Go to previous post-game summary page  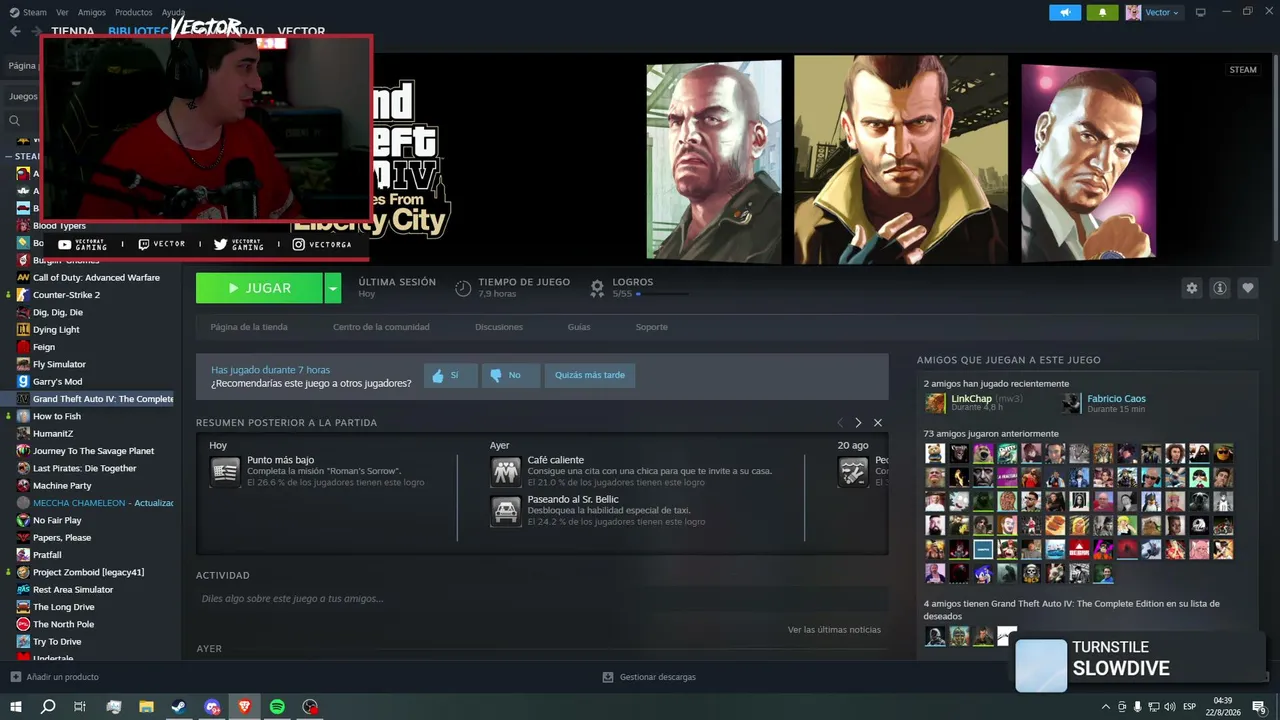point(840,423)
